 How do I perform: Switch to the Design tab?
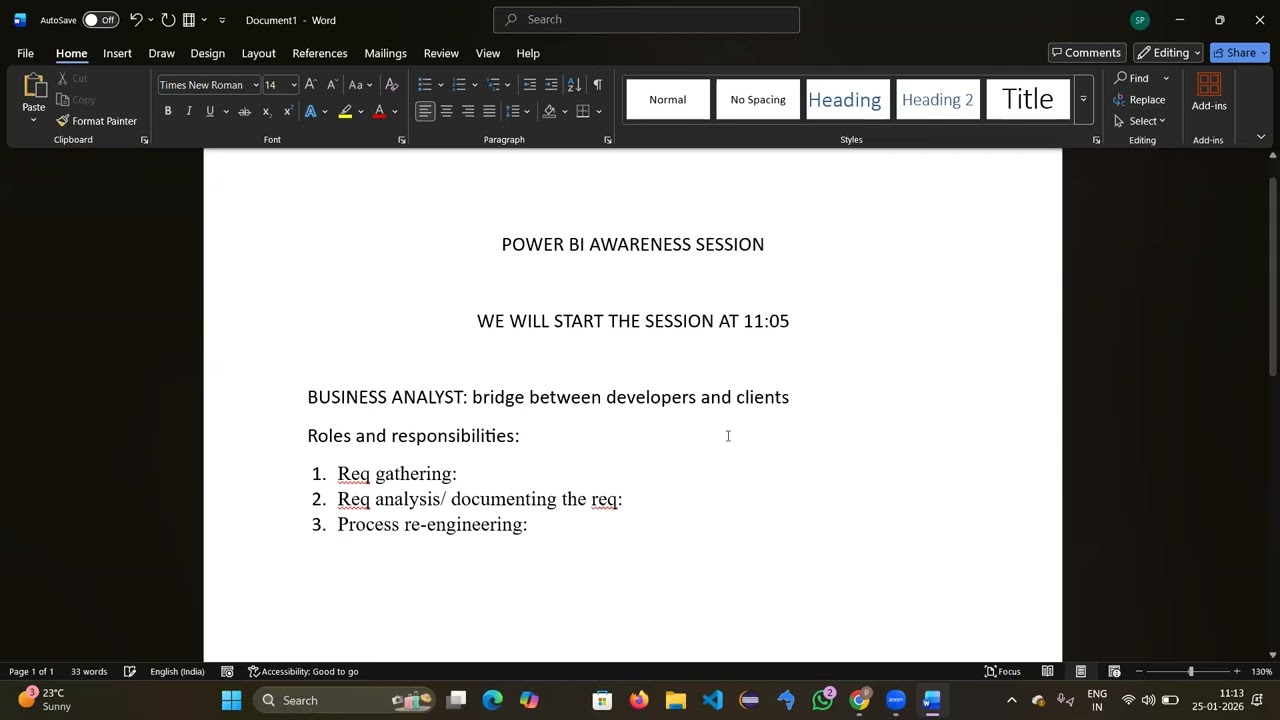[207, 53]
